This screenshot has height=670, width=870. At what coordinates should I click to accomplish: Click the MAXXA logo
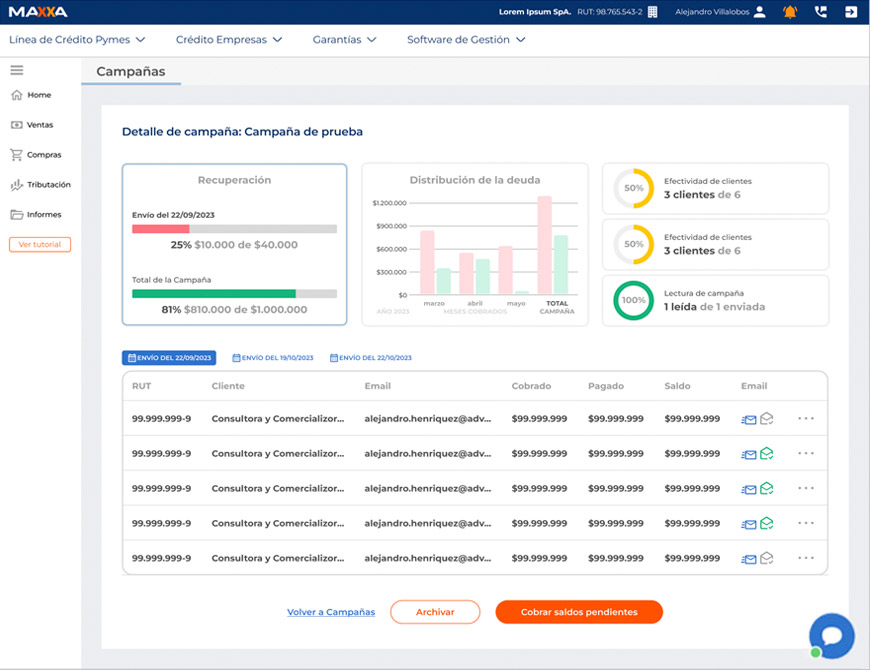click(38, 12)
